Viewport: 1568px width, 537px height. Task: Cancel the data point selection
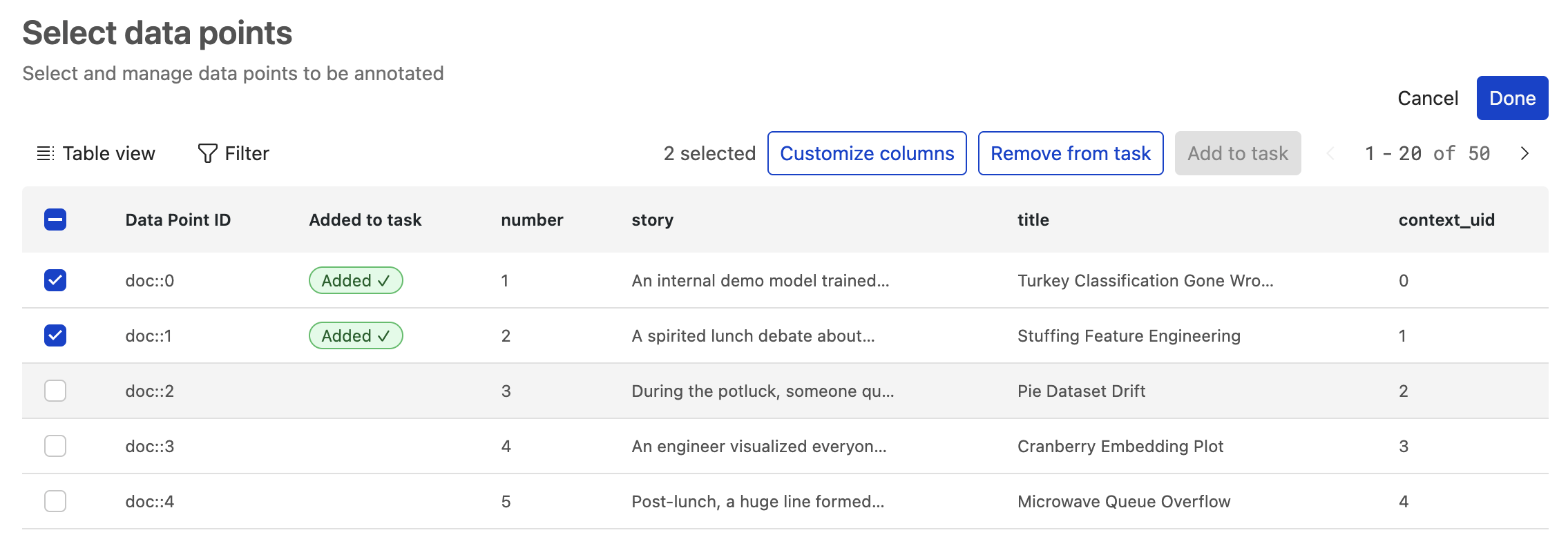(x=1428, y=98)
